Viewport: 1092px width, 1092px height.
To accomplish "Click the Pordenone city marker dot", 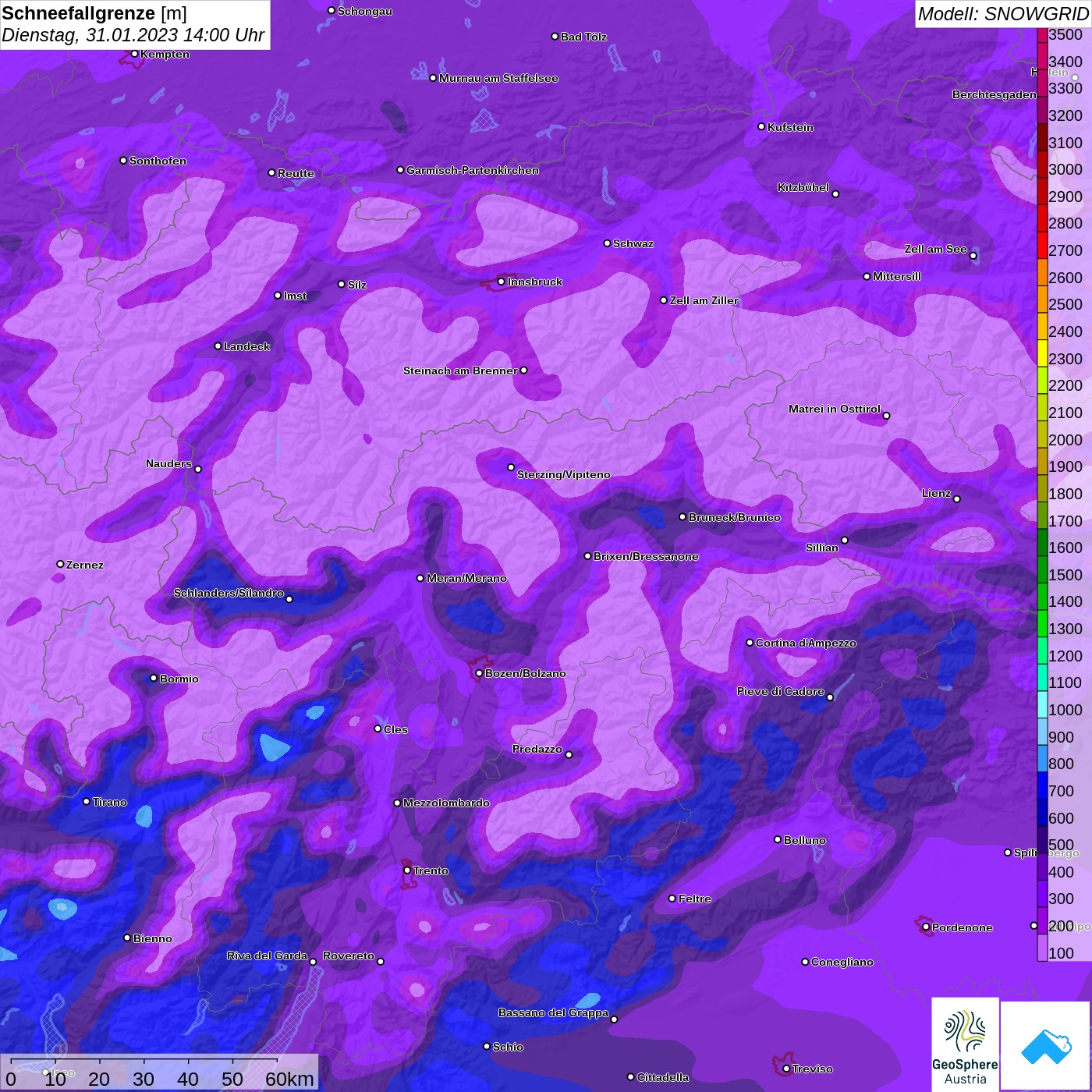I will (x=926, y=927).
